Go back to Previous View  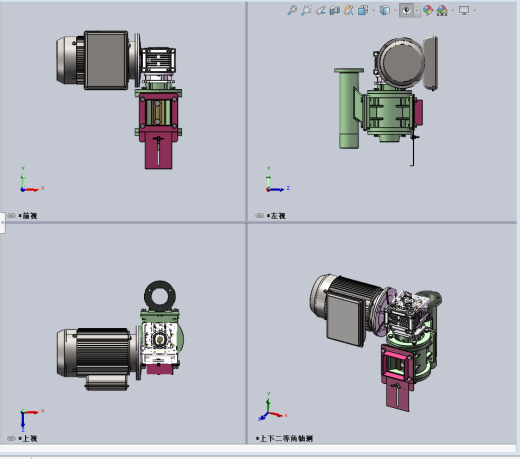(321, 11)
